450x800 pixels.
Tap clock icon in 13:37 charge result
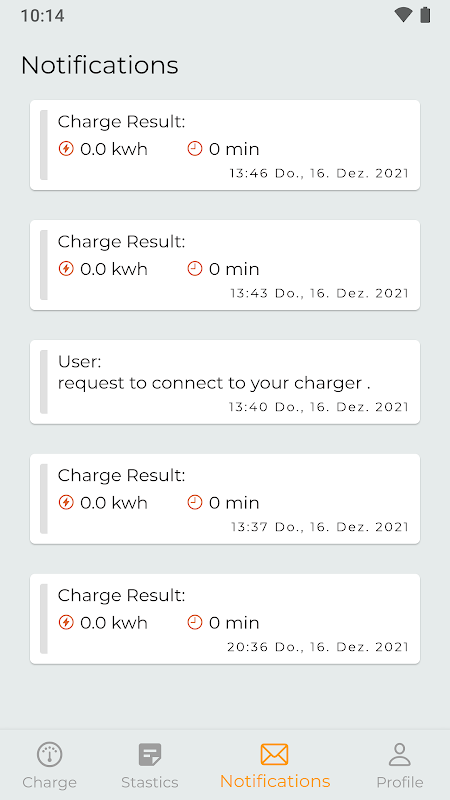coord(195,503)
